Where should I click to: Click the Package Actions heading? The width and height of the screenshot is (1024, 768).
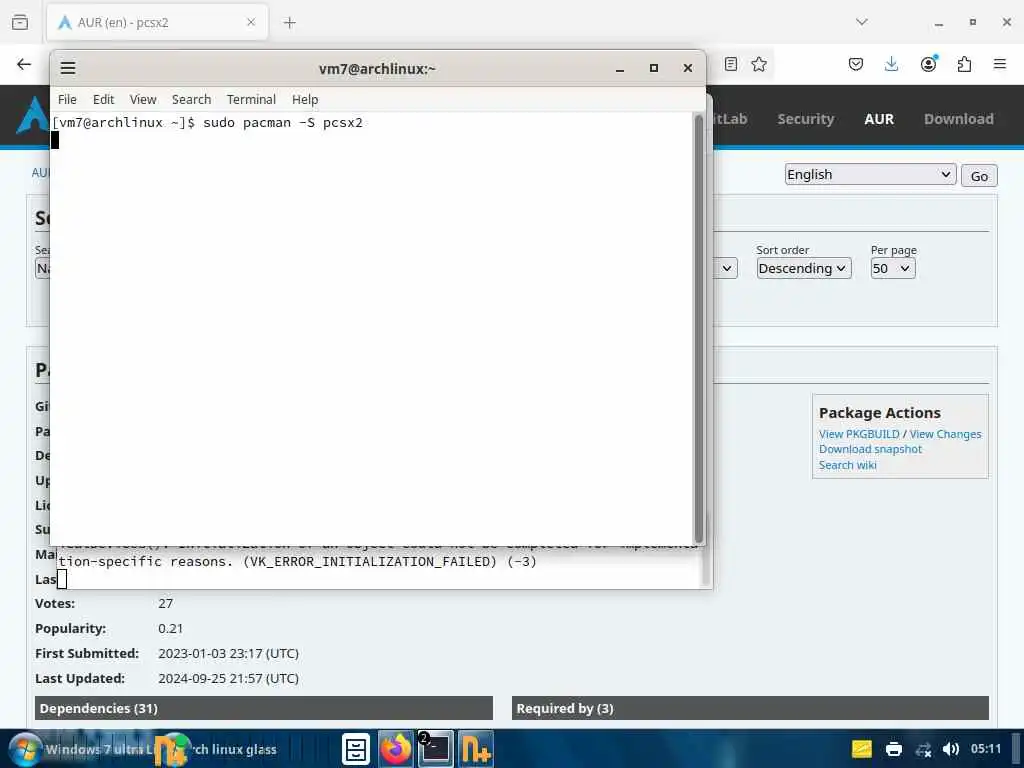pos(880,413)
